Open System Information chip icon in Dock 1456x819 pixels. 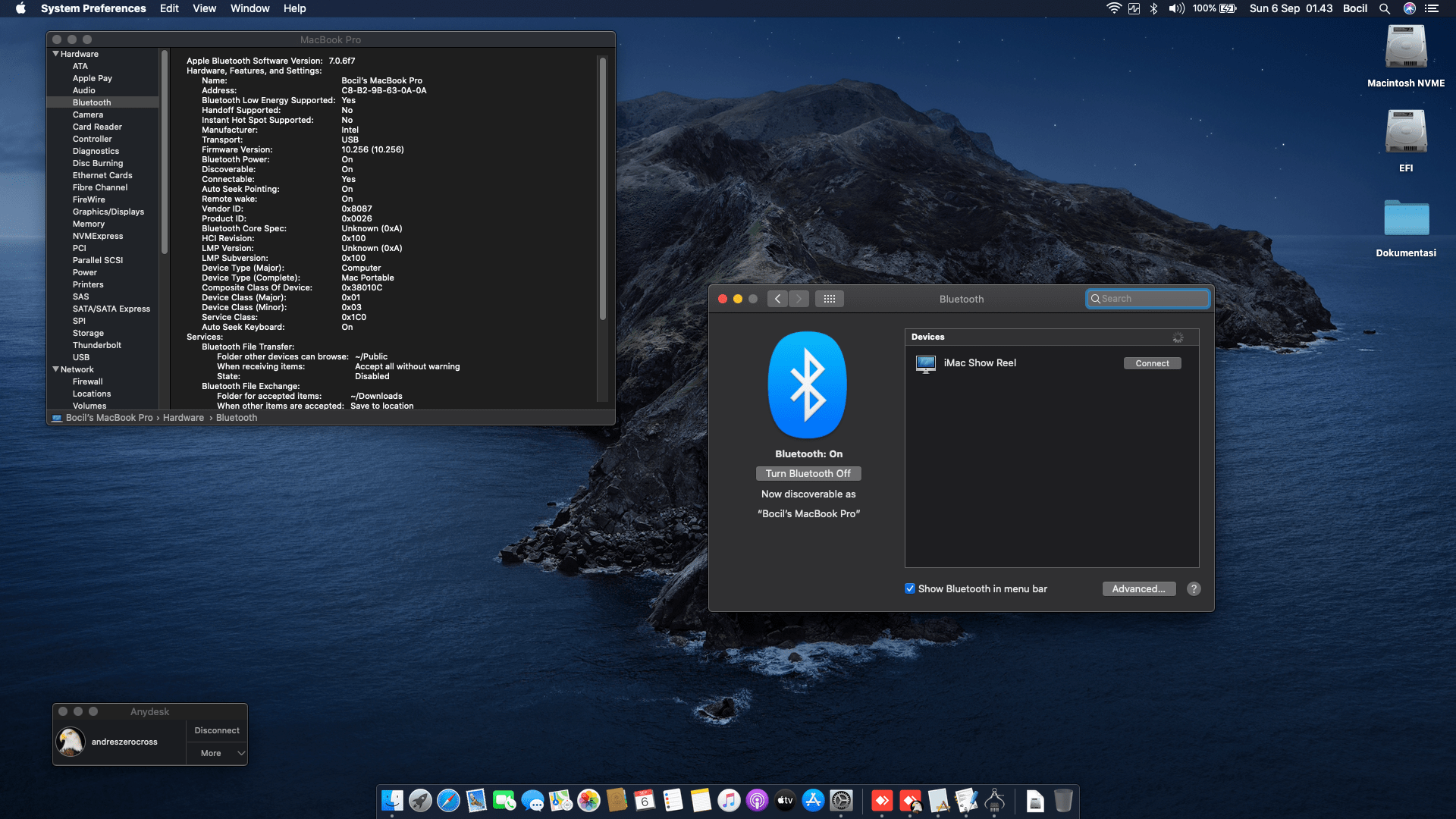click(x=994, y=800)
